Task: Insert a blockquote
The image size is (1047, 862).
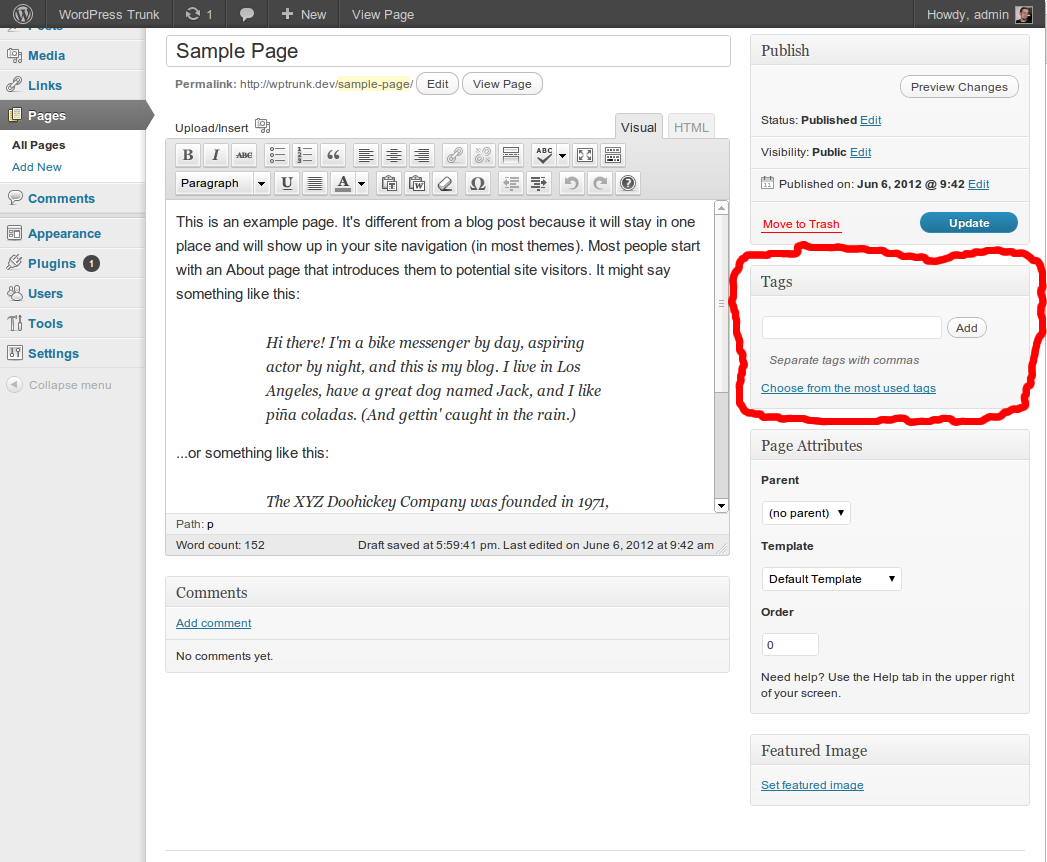Action: (x=334, y=155)
